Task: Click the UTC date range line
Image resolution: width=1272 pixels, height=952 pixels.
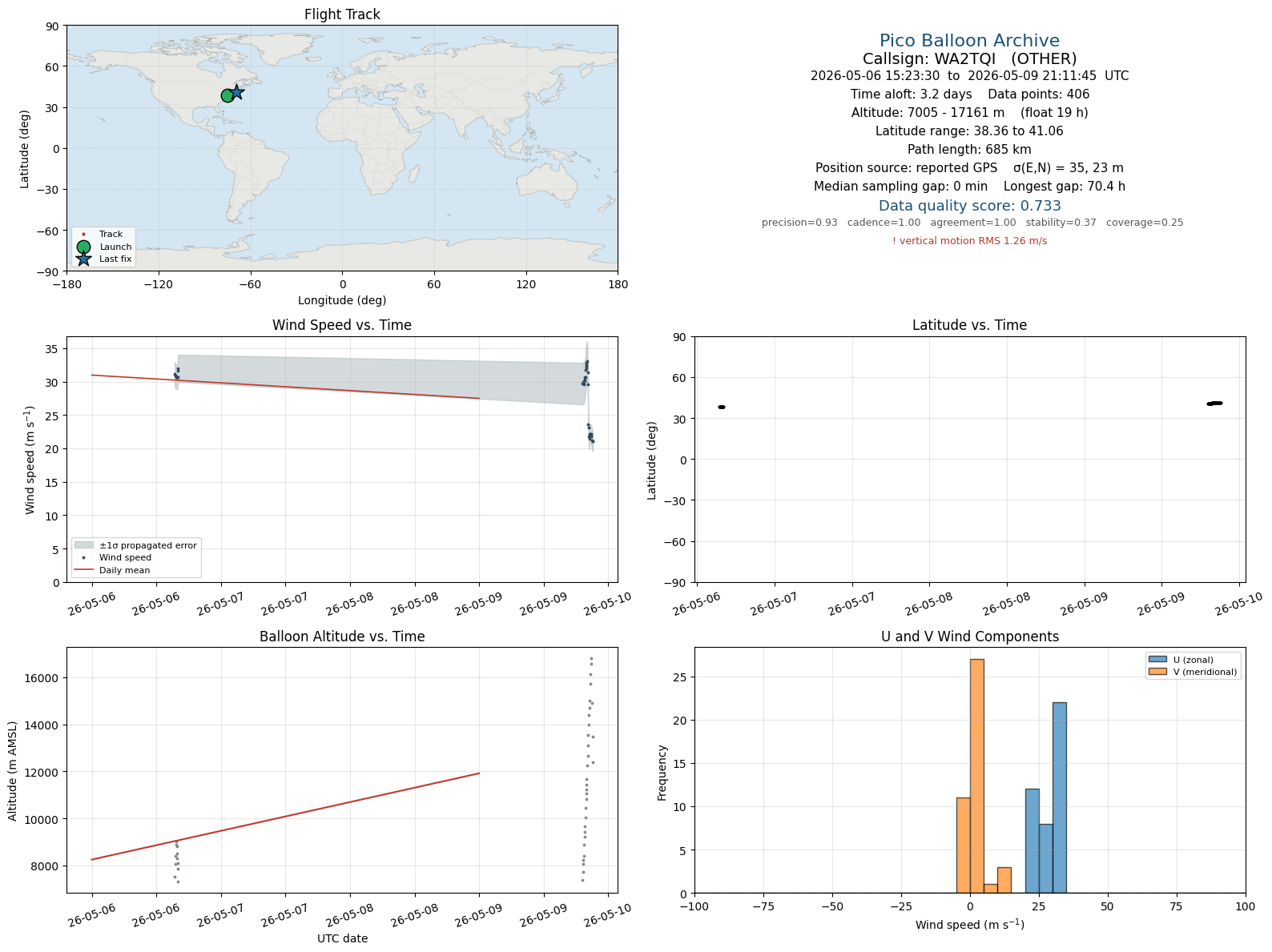Action: point(969,76)
